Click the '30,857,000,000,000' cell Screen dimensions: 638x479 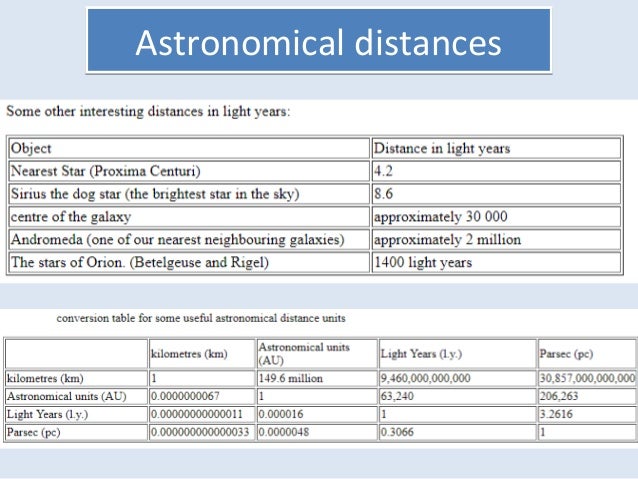click(x=587, y=378)
